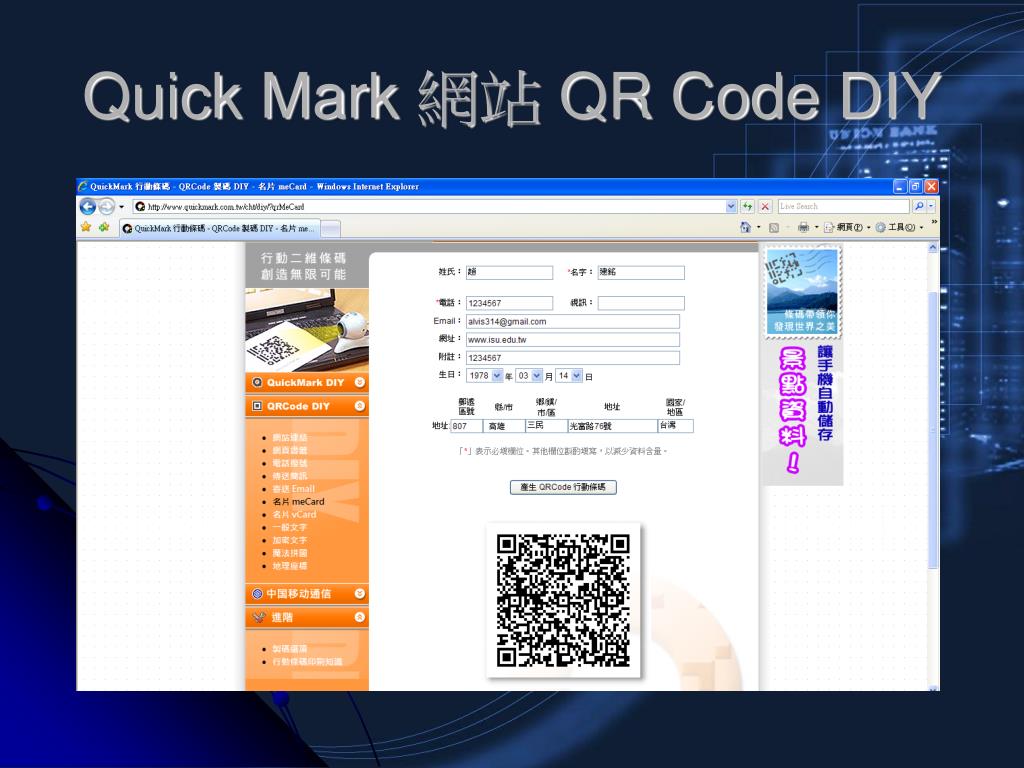Screen dimensions: 1024x768
Task: Expand the 中国移动通信 sidebar section
Action: tap(360, 594)
